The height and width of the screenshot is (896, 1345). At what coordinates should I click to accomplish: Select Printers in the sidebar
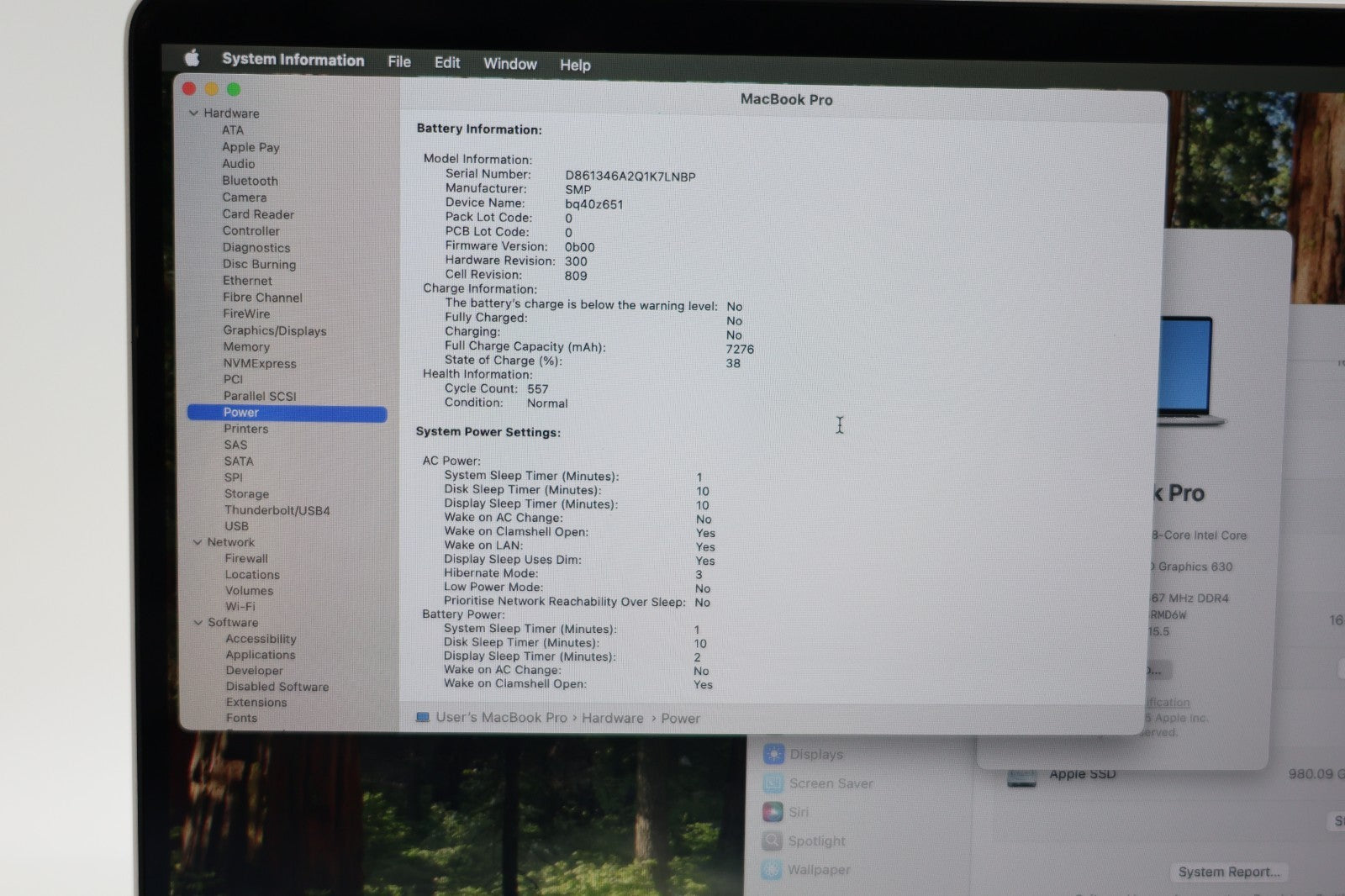246,429
